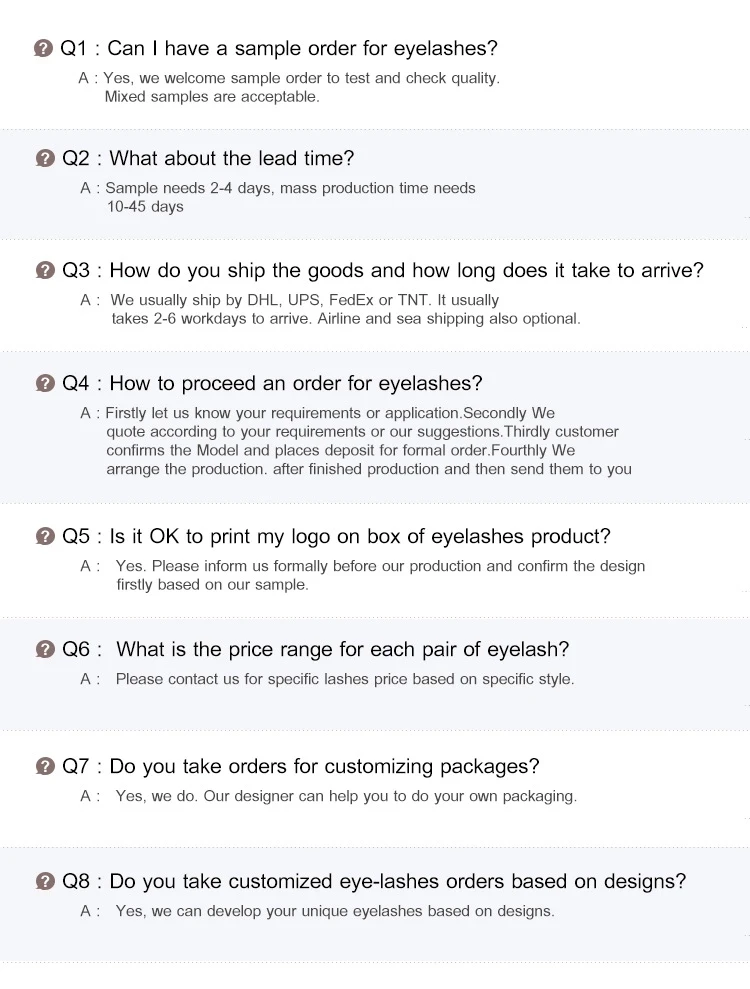Click the question mark icon beside Q6
The width and height of the screenshot is (750, 989).
pyautogui.click(x=45, y=650)
